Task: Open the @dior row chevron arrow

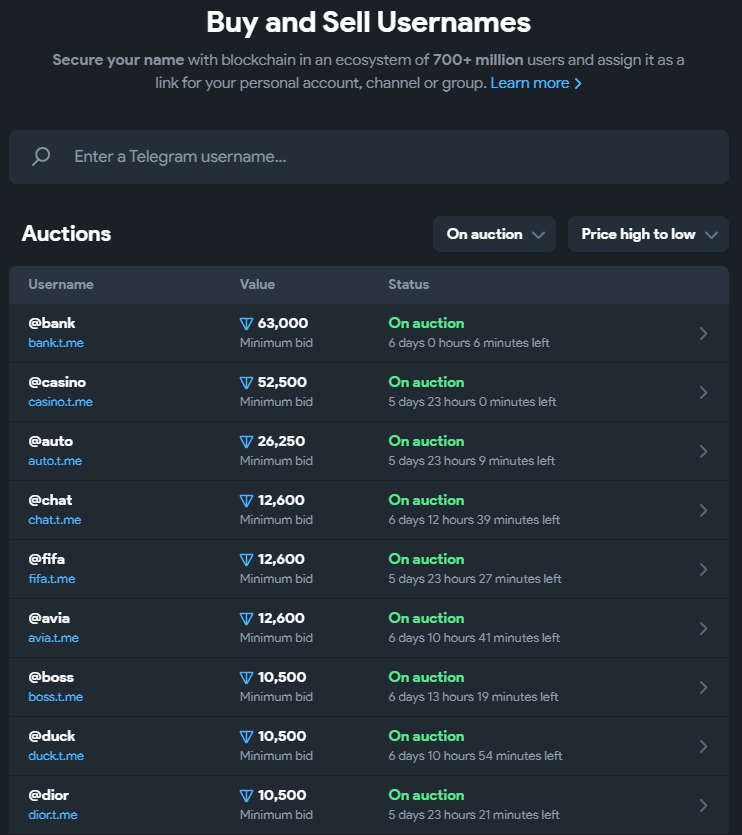Action: pyautogui.click(x=703, y=805)
